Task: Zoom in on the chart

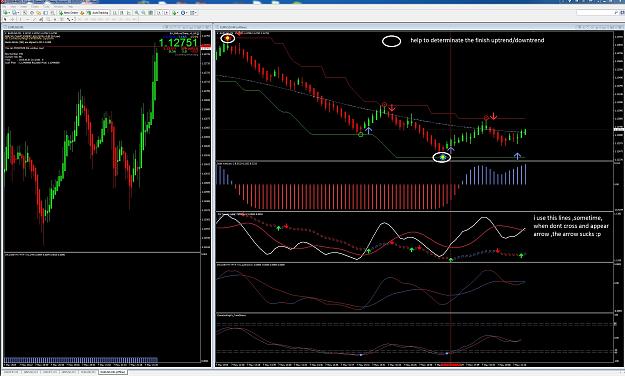Action: (136, 13)
